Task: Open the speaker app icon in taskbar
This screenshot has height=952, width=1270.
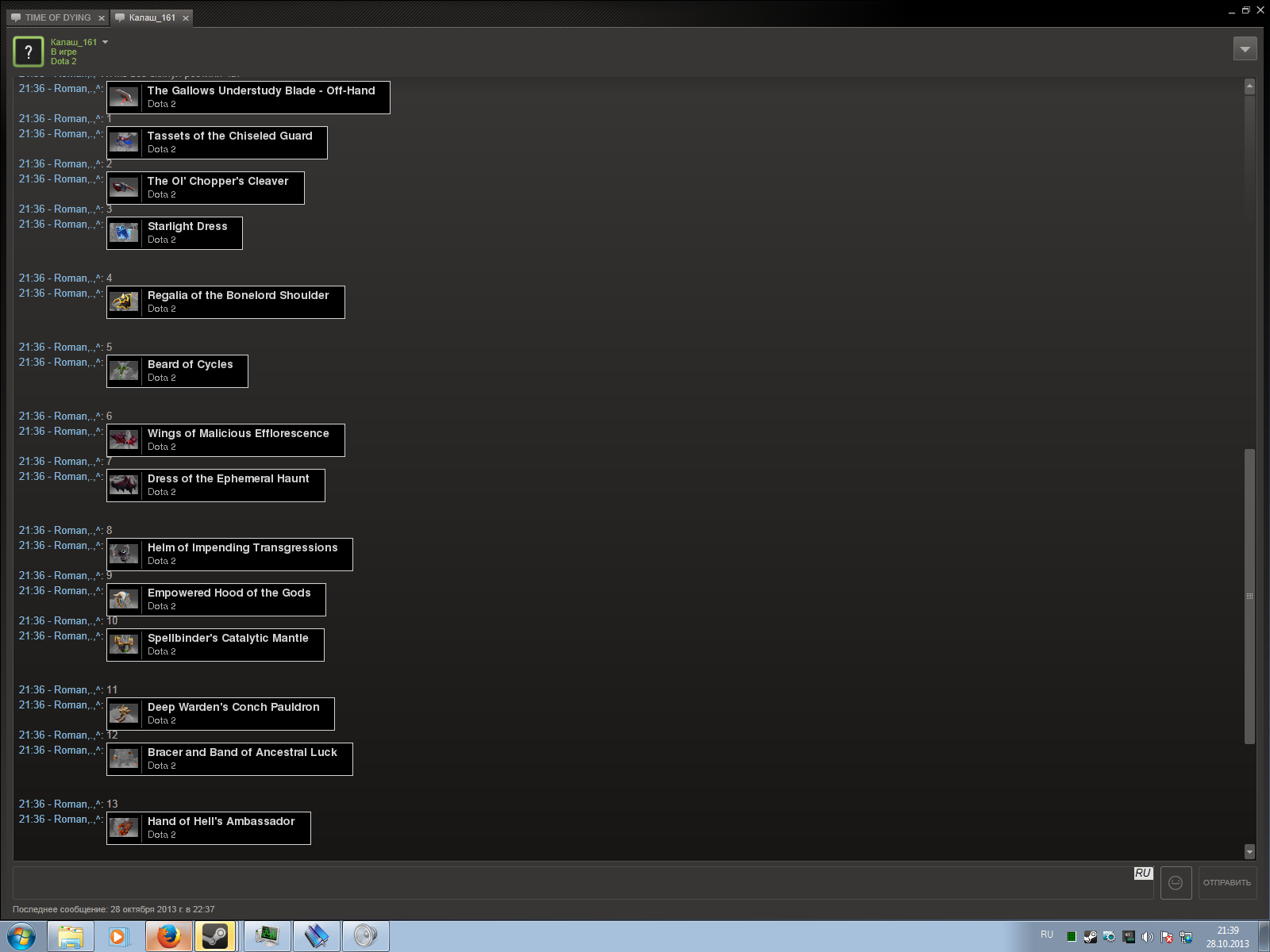Action: (365, 937)
